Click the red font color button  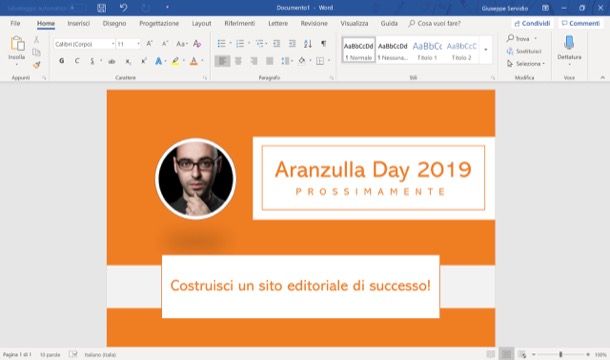coord(193,61)
